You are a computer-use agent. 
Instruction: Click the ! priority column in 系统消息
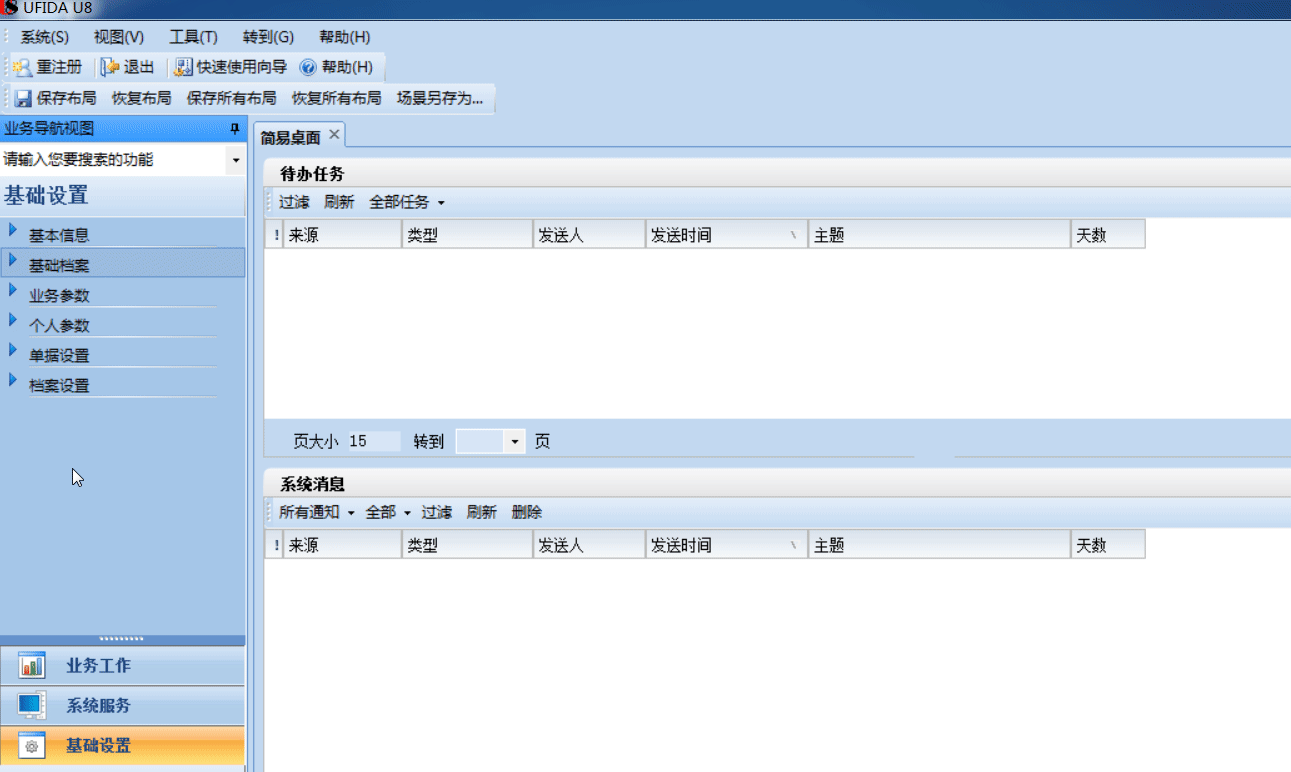[x=274, y=545]
